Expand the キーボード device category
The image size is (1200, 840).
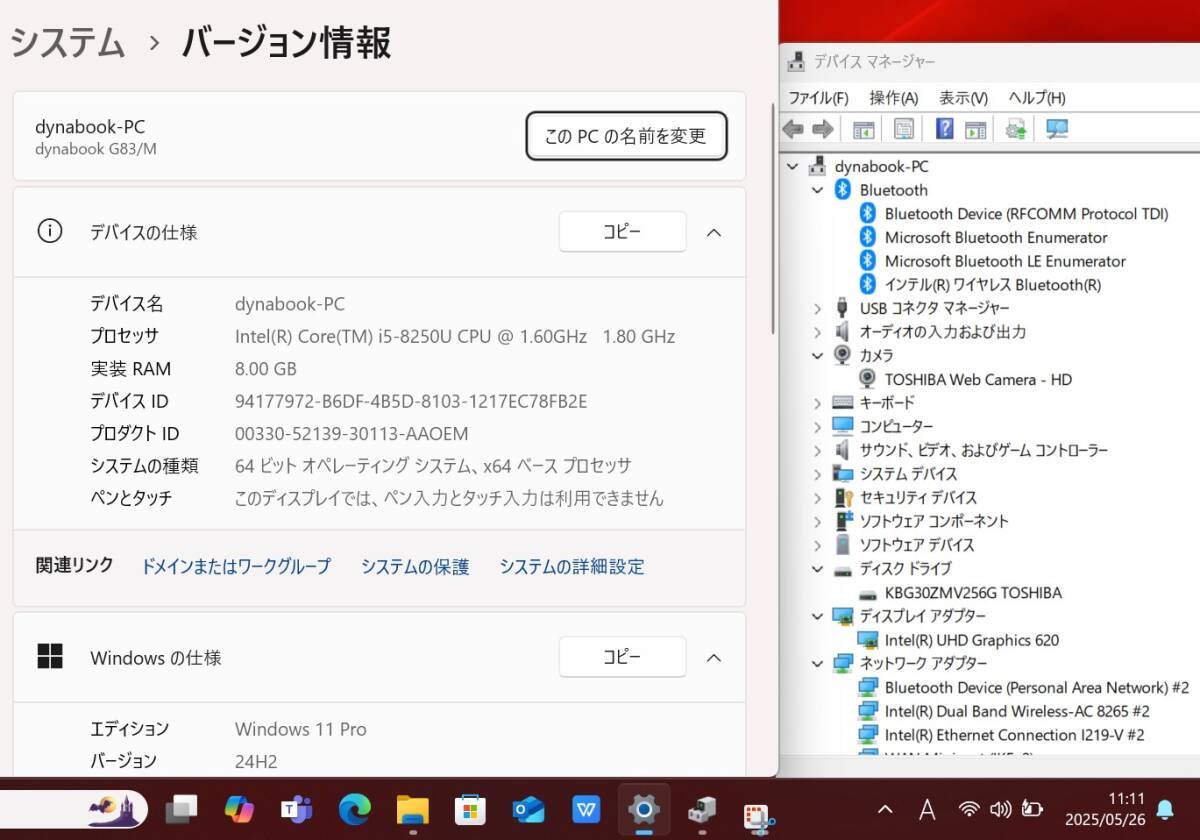(x=817, y=403)
